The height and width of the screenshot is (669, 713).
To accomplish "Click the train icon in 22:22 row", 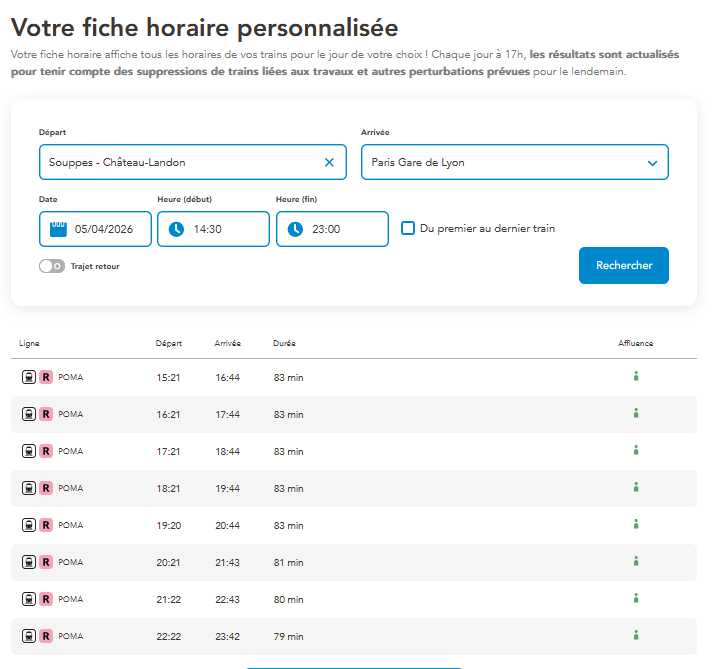I will (x=29, y=636).
